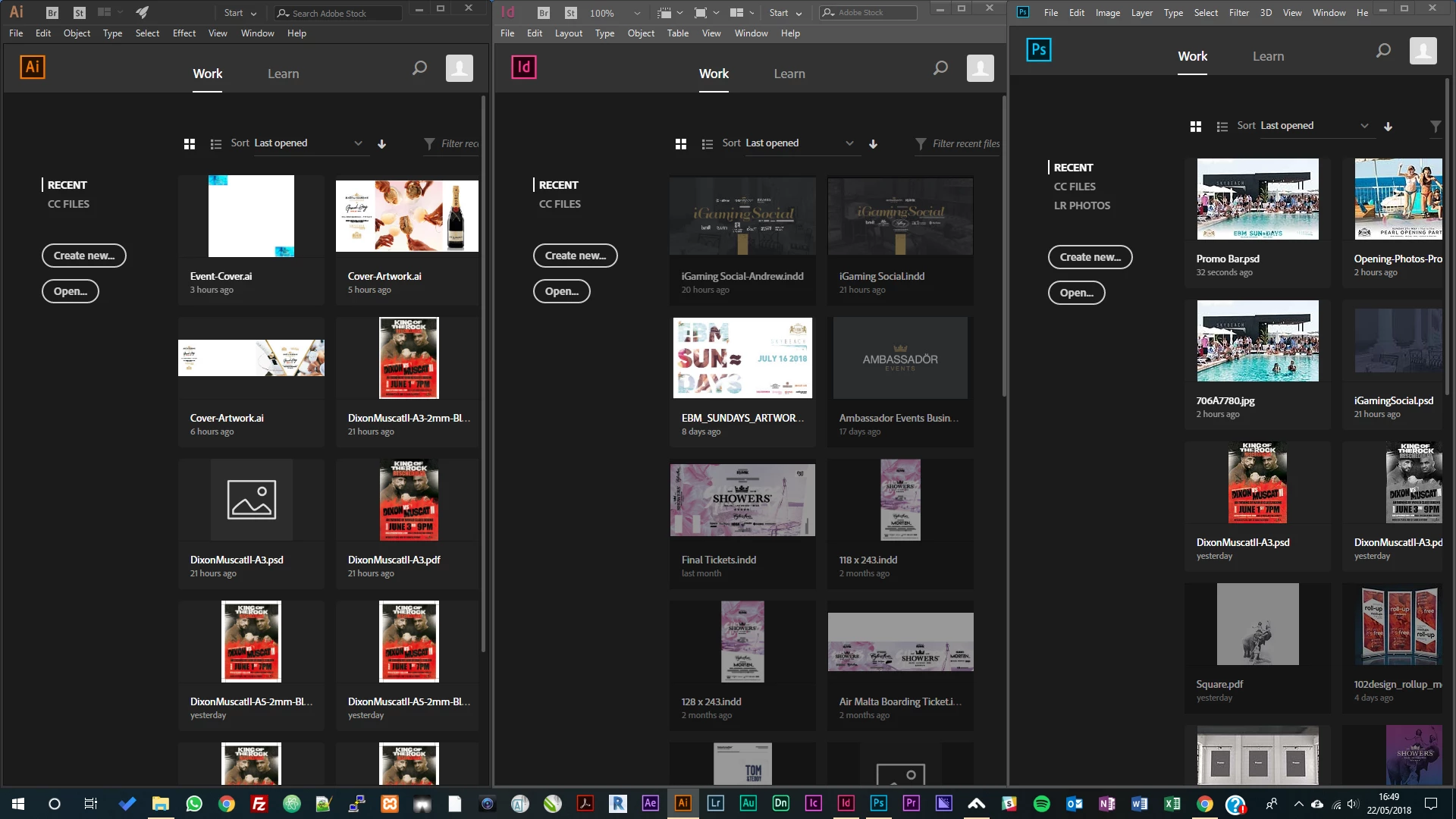The height and width of the screenshot is (819, 1456).
Task: Expand Illustrator Sort Last opened dropdown
Action: [358, 143]
